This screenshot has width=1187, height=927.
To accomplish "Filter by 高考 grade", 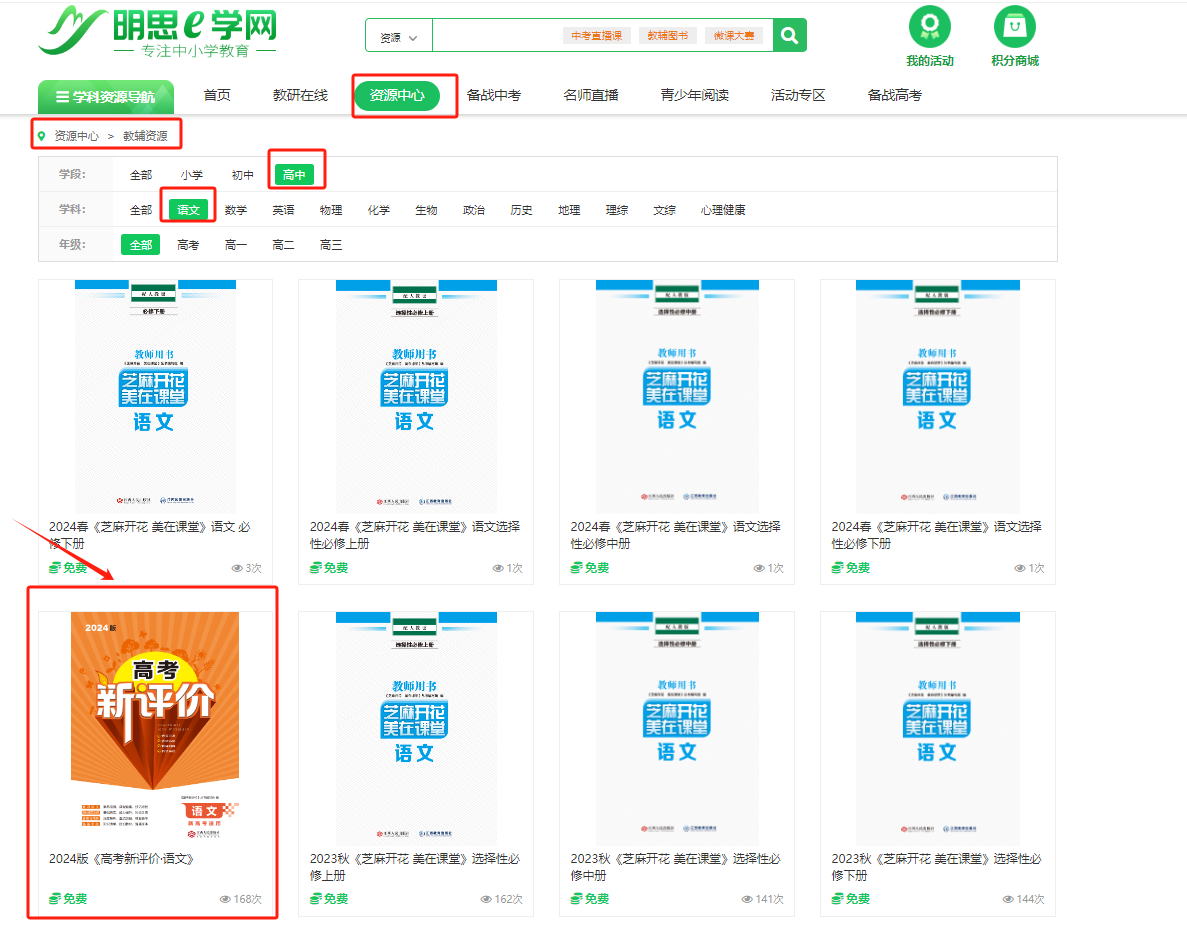I will tap(188, 244).
